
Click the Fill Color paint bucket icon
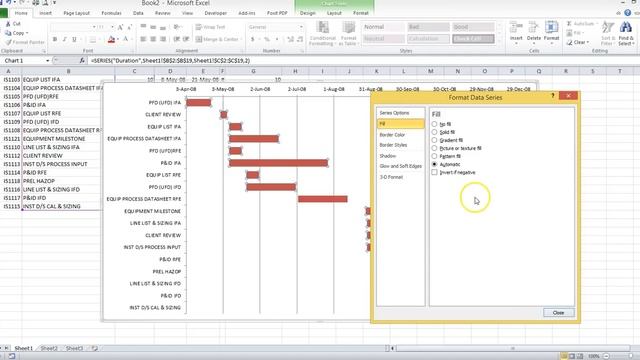tap(111, 40)
